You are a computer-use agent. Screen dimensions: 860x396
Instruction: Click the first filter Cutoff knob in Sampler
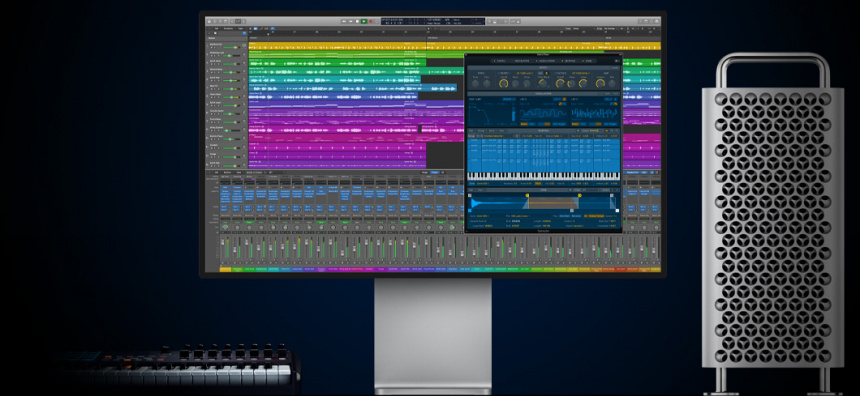[x=503, y=83]
